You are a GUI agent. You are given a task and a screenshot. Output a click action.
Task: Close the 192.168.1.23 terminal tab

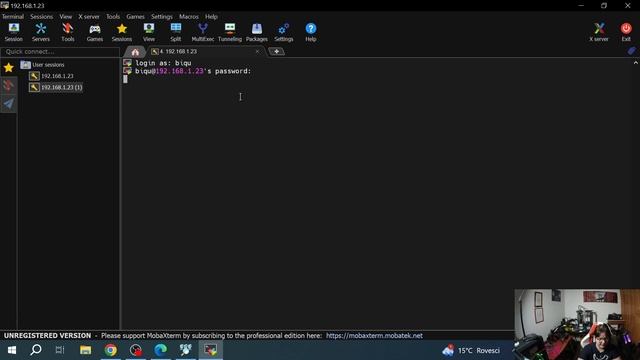pos(257,51)
